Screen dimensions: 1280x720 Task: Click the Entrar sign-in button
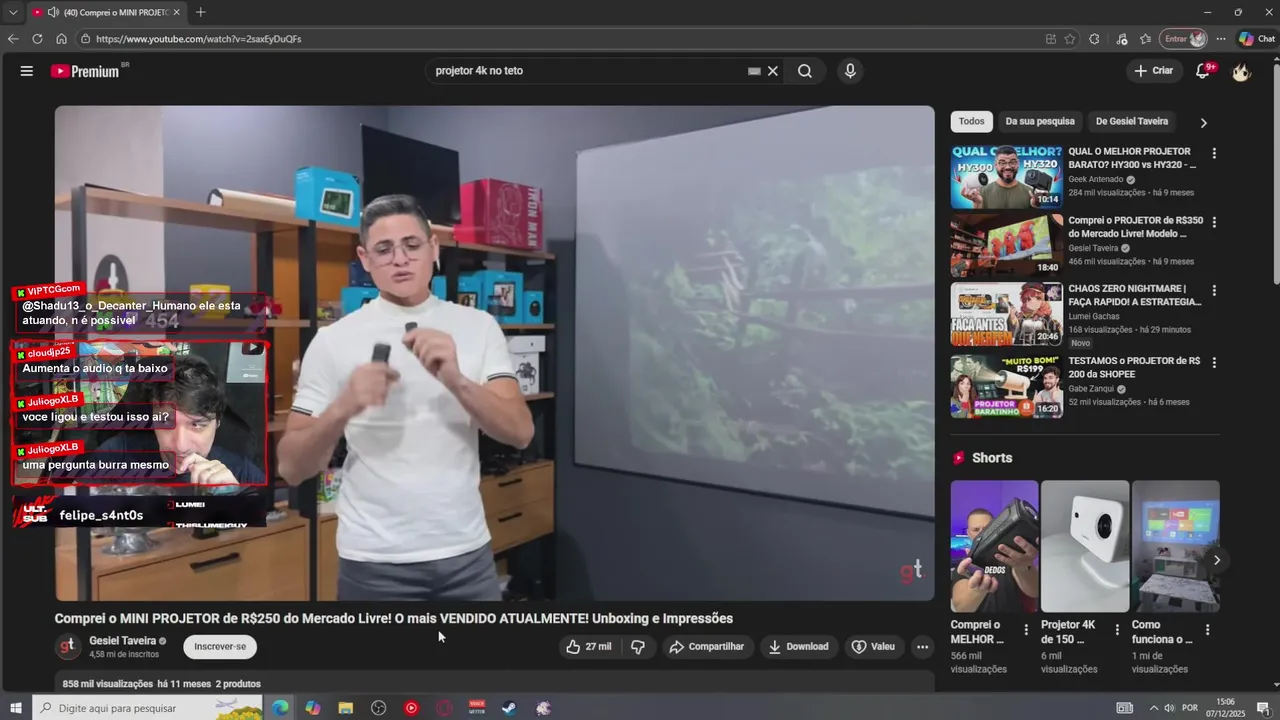pos(1184,39)
